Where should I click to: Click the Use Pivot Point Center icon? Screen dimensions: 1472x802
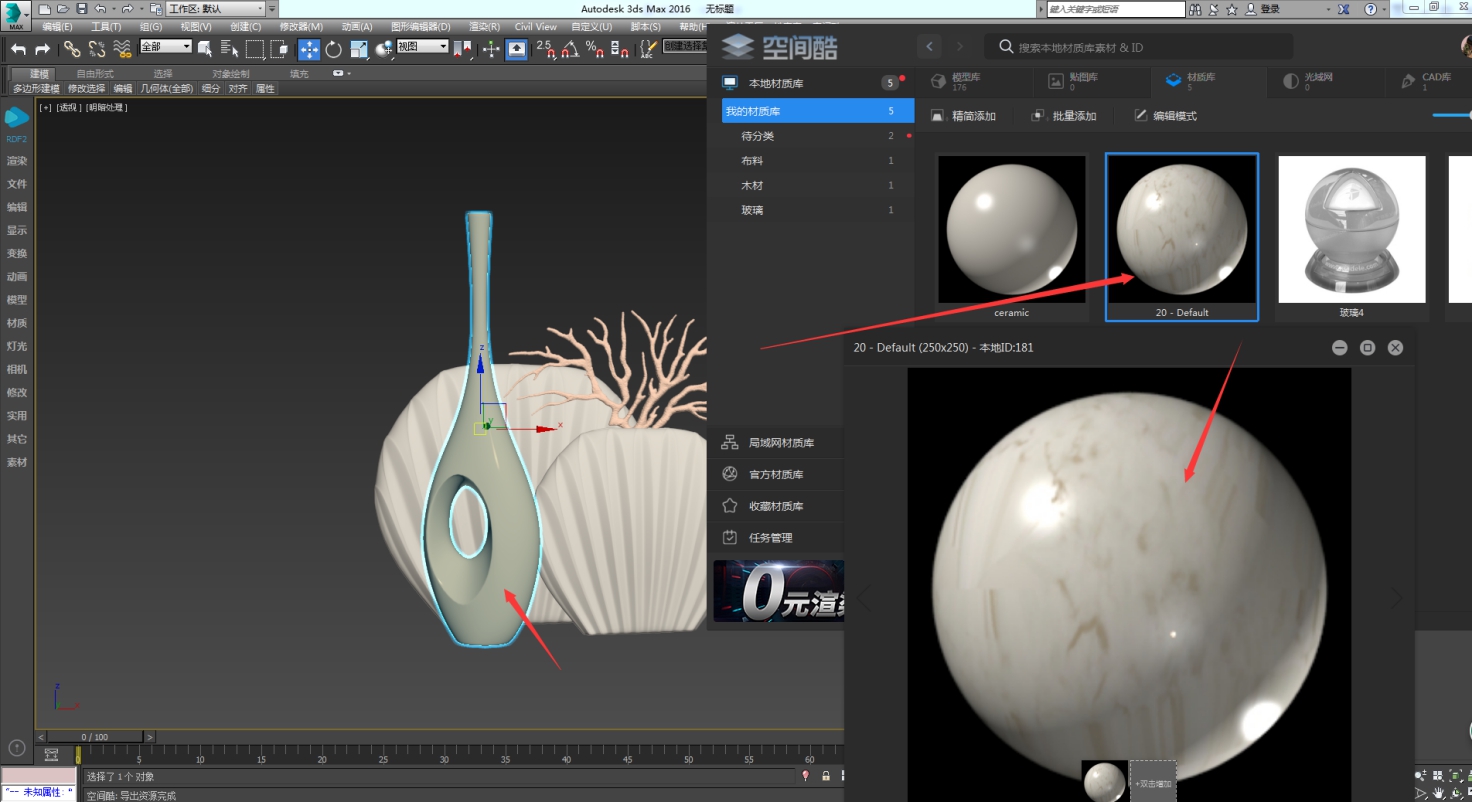click(x=462, y=48)
